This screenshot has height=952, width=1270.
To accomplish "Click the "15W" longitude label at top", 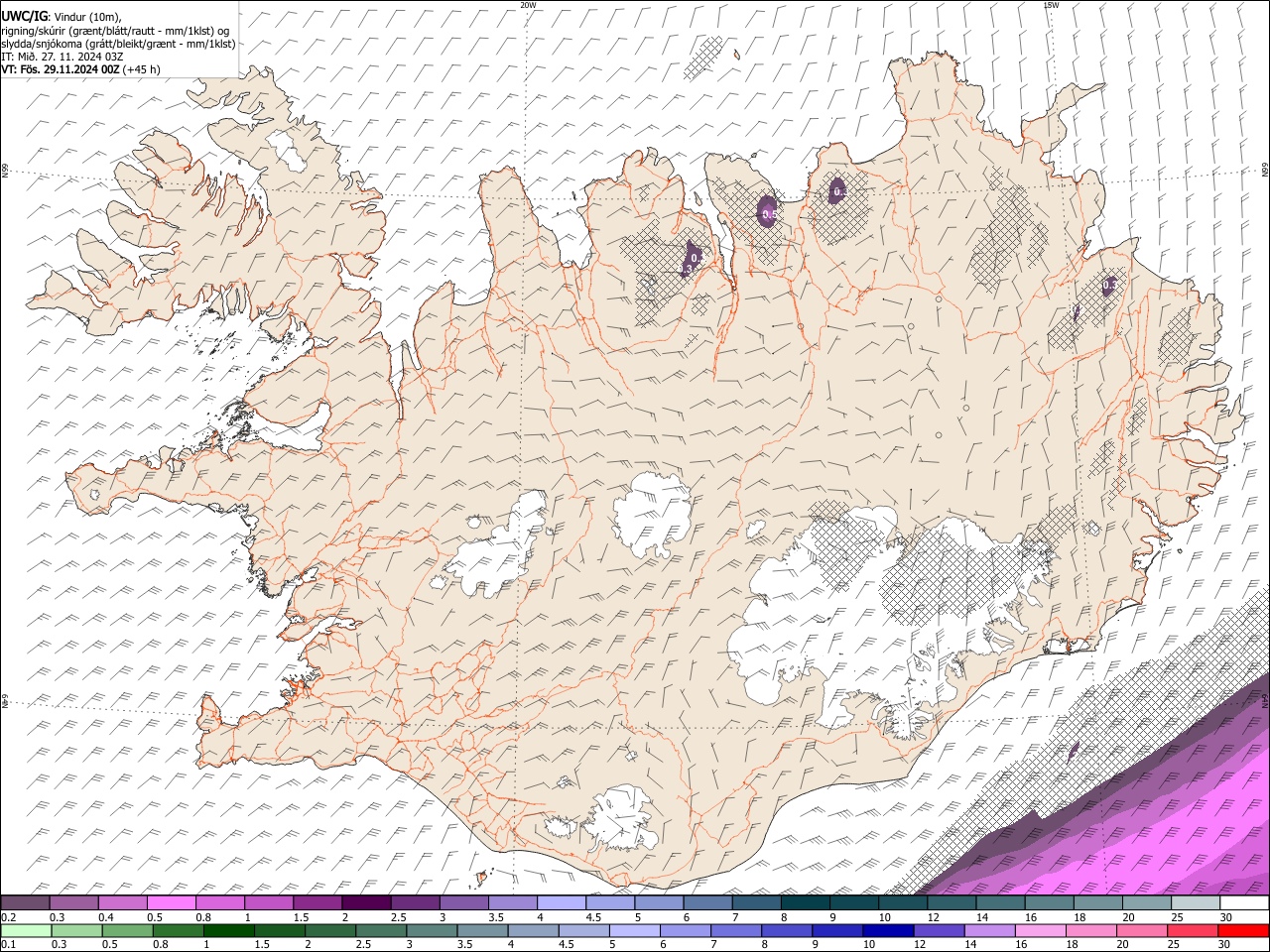I will pos(1051,5).
